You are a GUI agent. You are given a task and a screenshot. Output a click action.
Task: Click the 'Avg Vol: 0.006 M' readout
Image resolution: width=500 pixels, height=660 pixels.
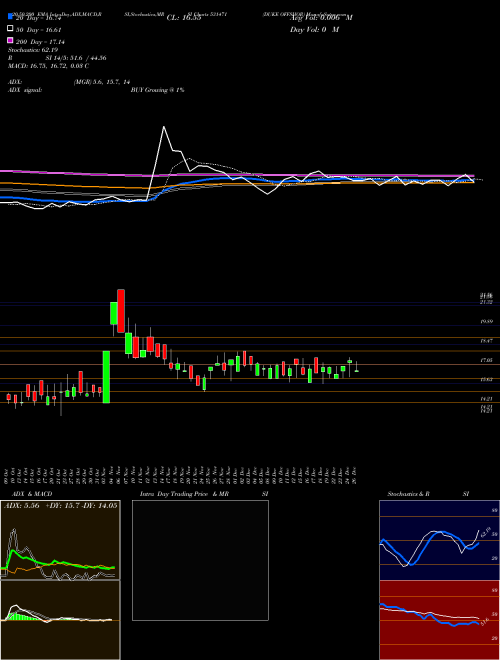point(321,18)
